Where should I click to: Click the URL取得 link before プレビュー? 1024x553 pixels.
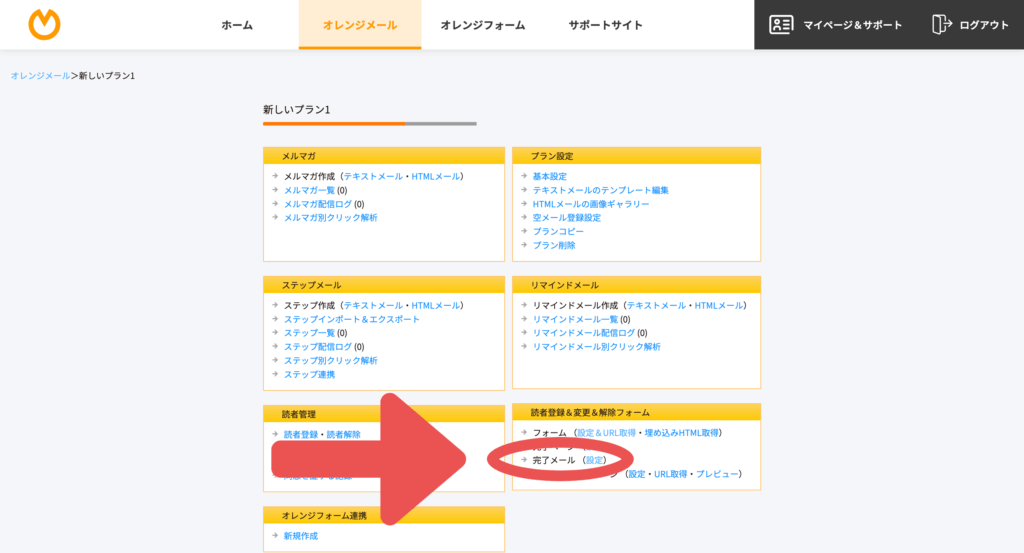[x=670, y=474]
